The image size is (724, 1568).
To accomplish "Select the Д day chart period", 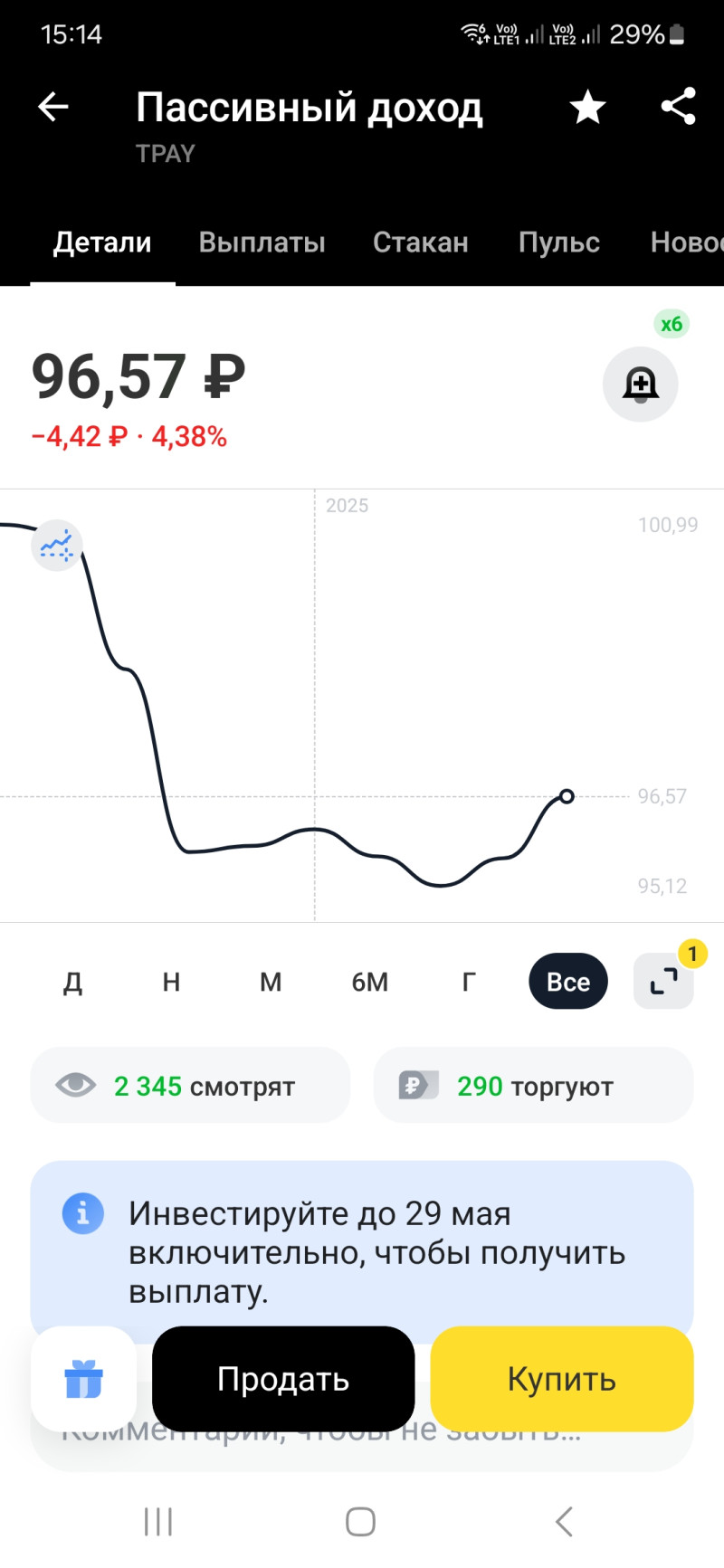I will coord(72,982).
